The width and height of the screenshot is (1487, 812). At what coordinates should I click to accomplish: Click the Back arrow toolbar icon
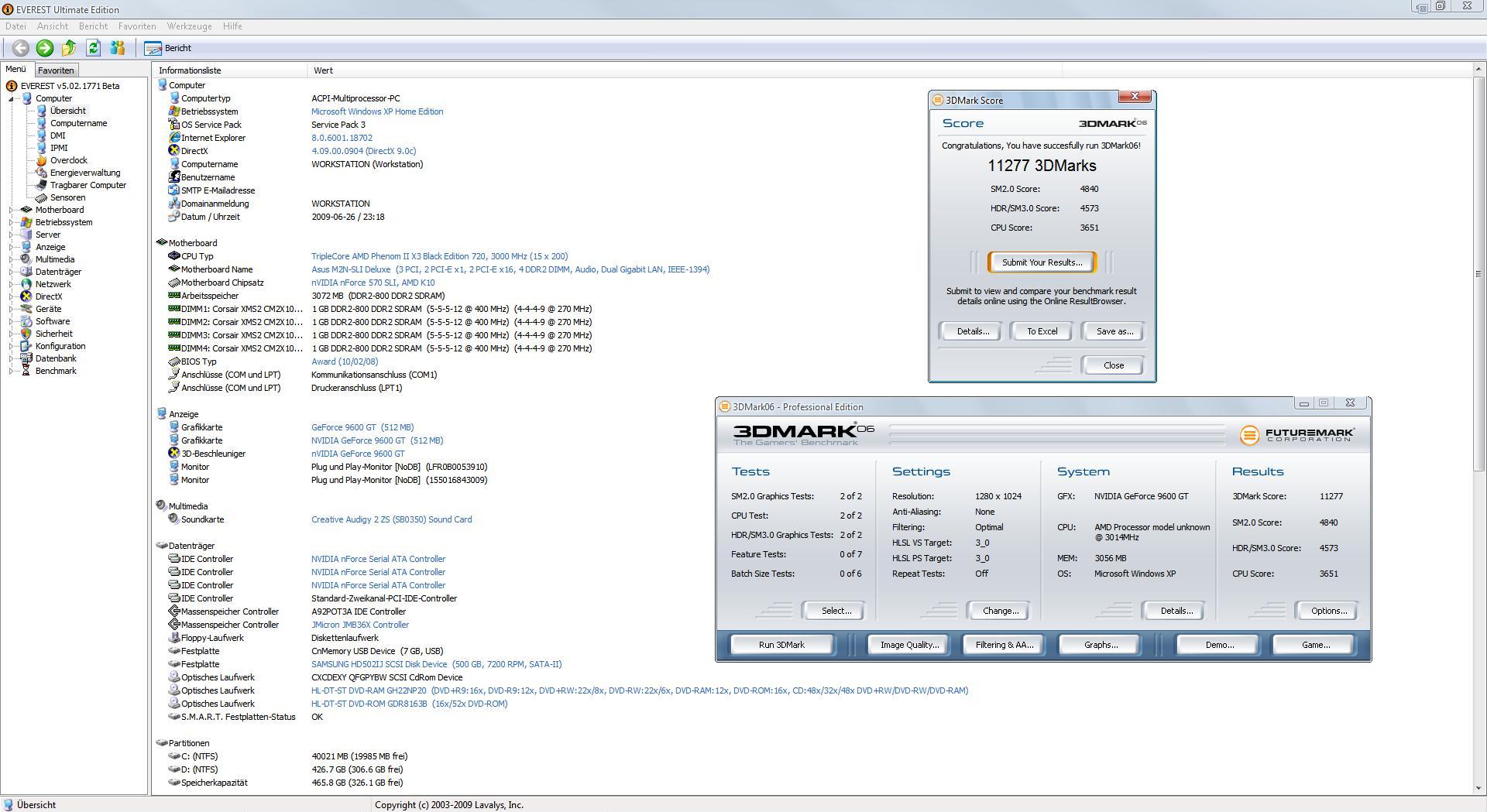(20, 48)
